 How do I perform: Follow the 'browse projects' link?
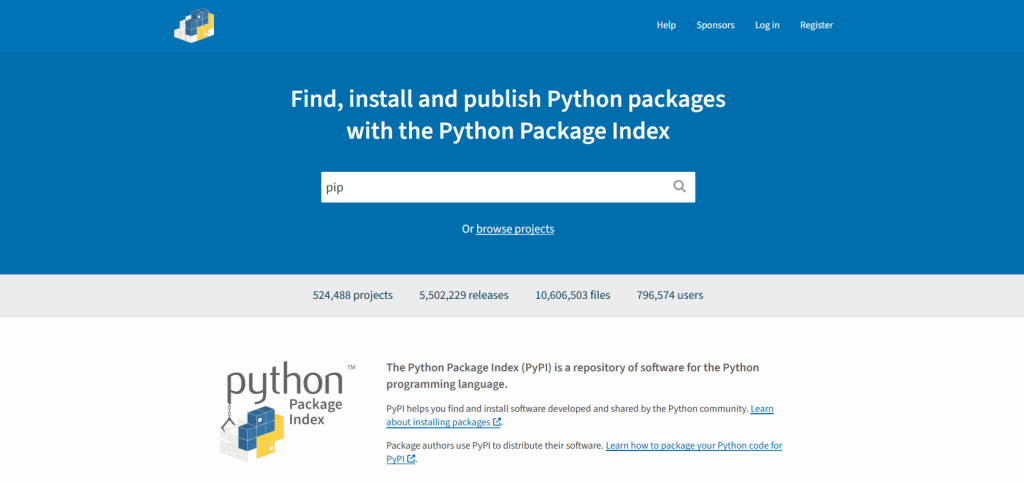tap(515, 229)
